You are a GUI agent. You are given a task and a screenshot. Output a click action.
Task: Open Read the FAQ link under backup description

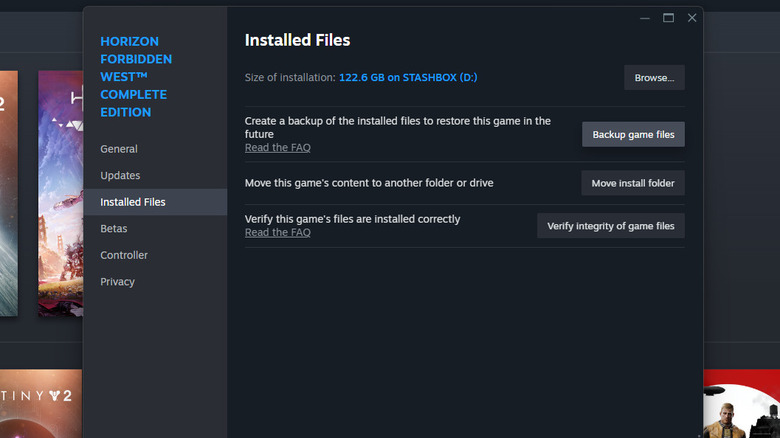click(277, 147)
